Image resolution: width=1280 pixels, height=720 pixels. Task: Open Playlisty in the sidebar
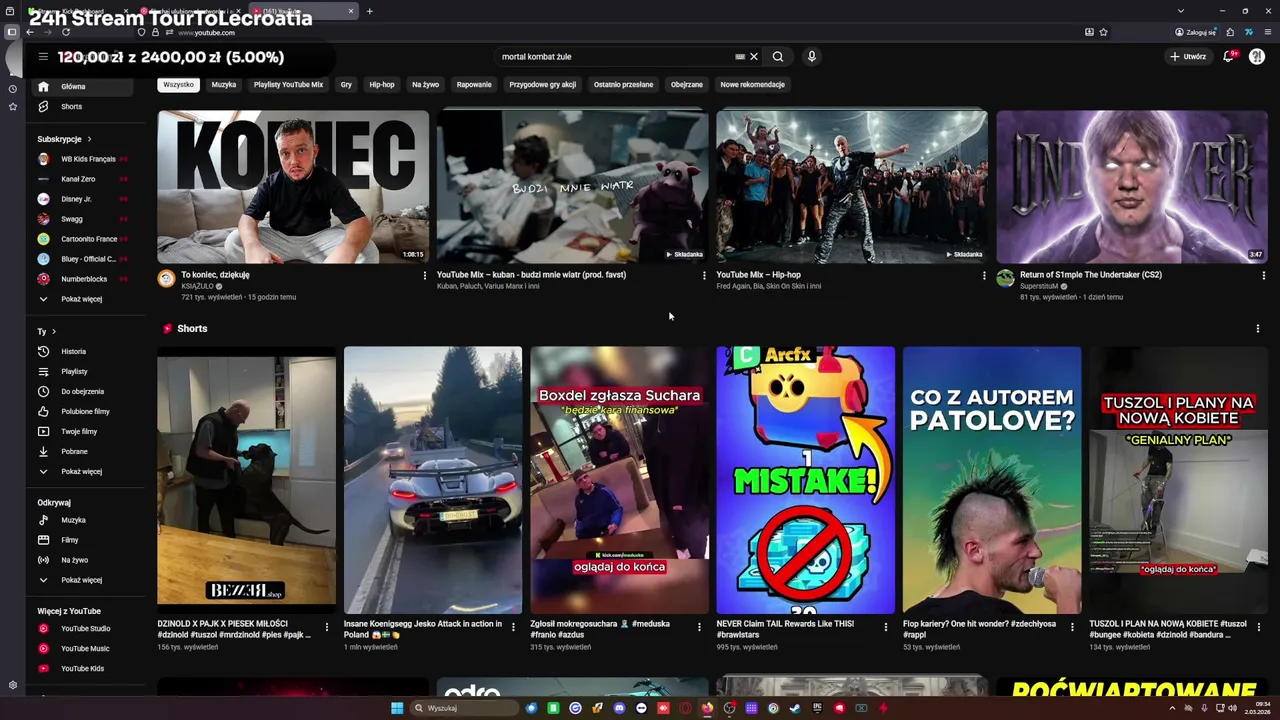click(x=80, y=372)
